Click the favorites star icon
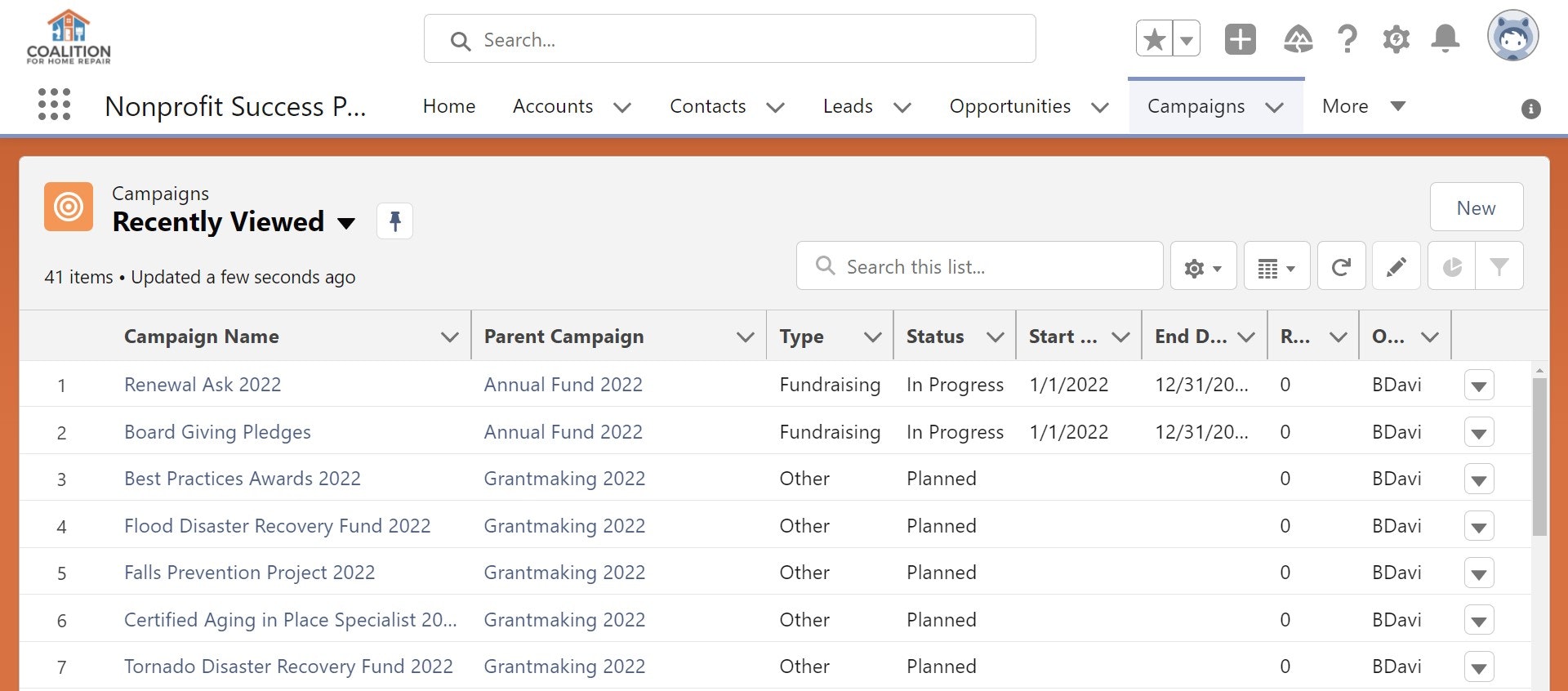 tap(1154, 39)
